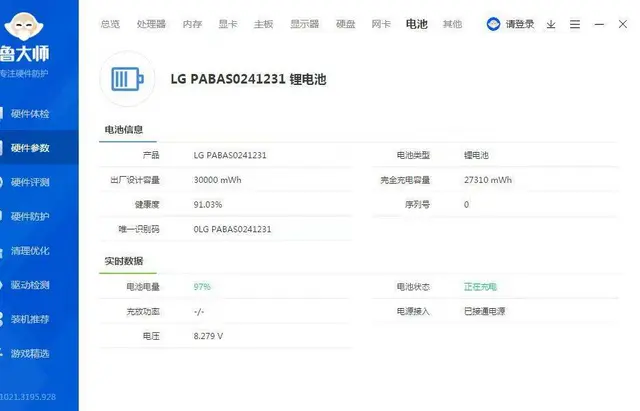Click the version number at sidebar bottom

pos(28,397)
